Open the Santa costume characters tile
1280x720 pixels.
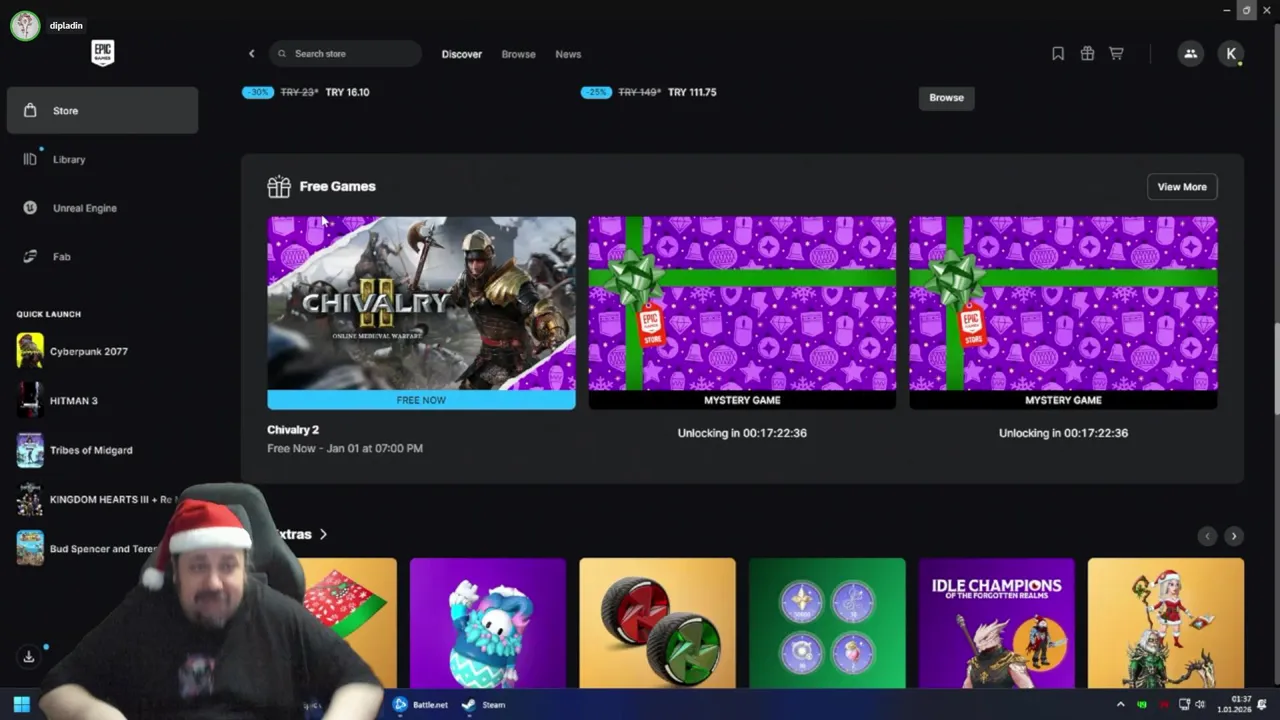(x=1166, y=623)
